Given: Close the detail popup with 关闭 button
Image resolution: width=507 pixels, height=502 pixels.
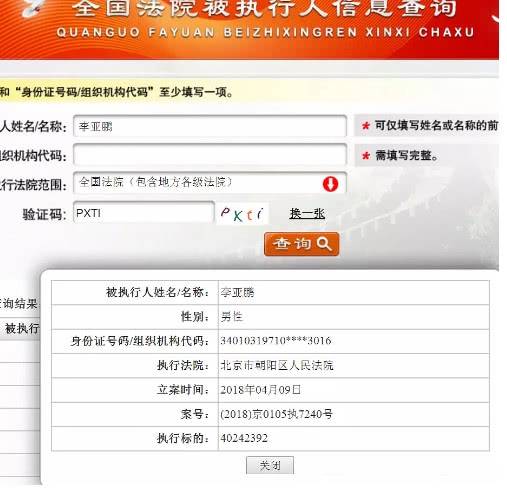Looking at the screenshot, I should (270, 465).
